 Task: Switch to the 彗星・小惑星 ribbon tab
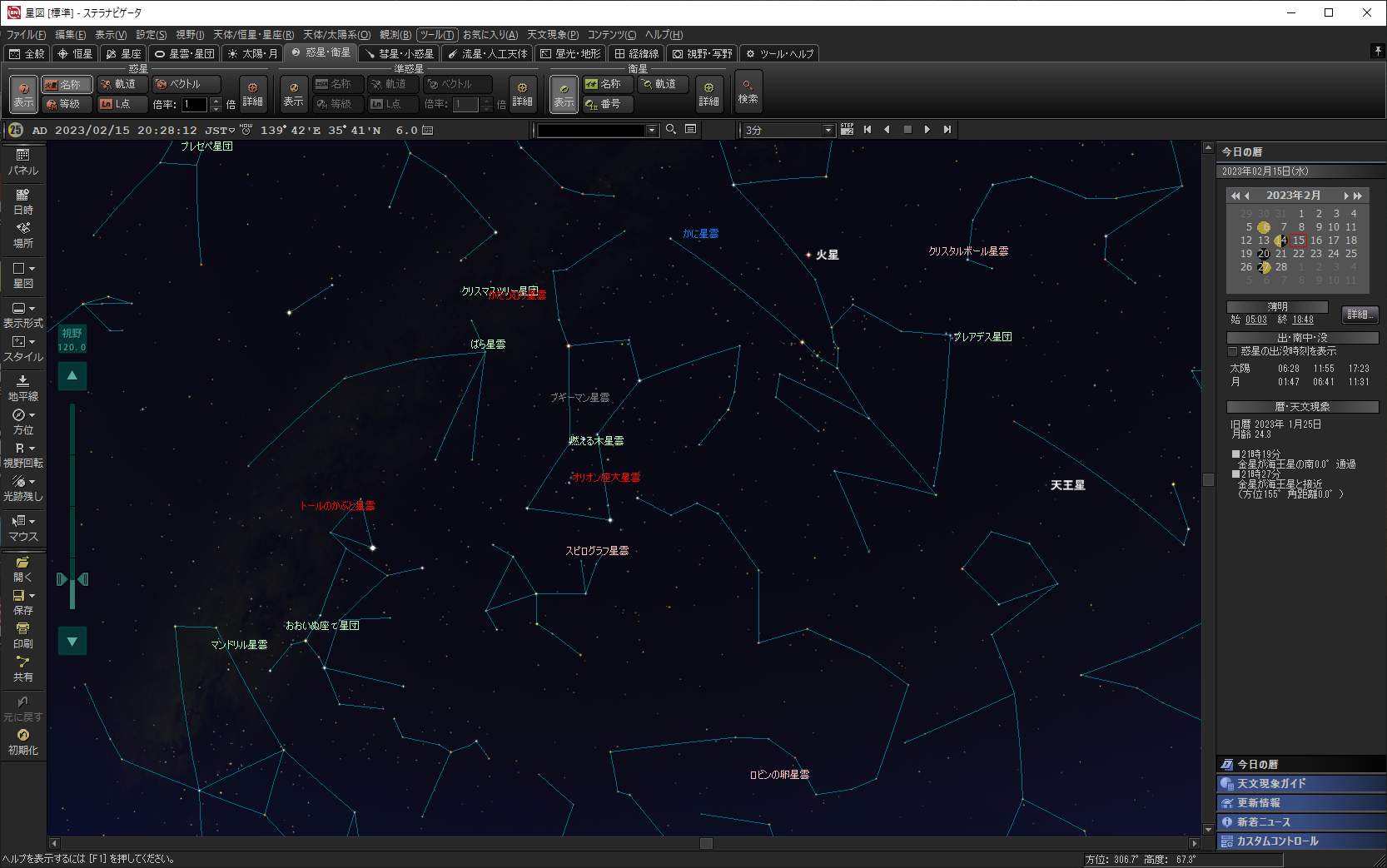(x=399, y=53)
